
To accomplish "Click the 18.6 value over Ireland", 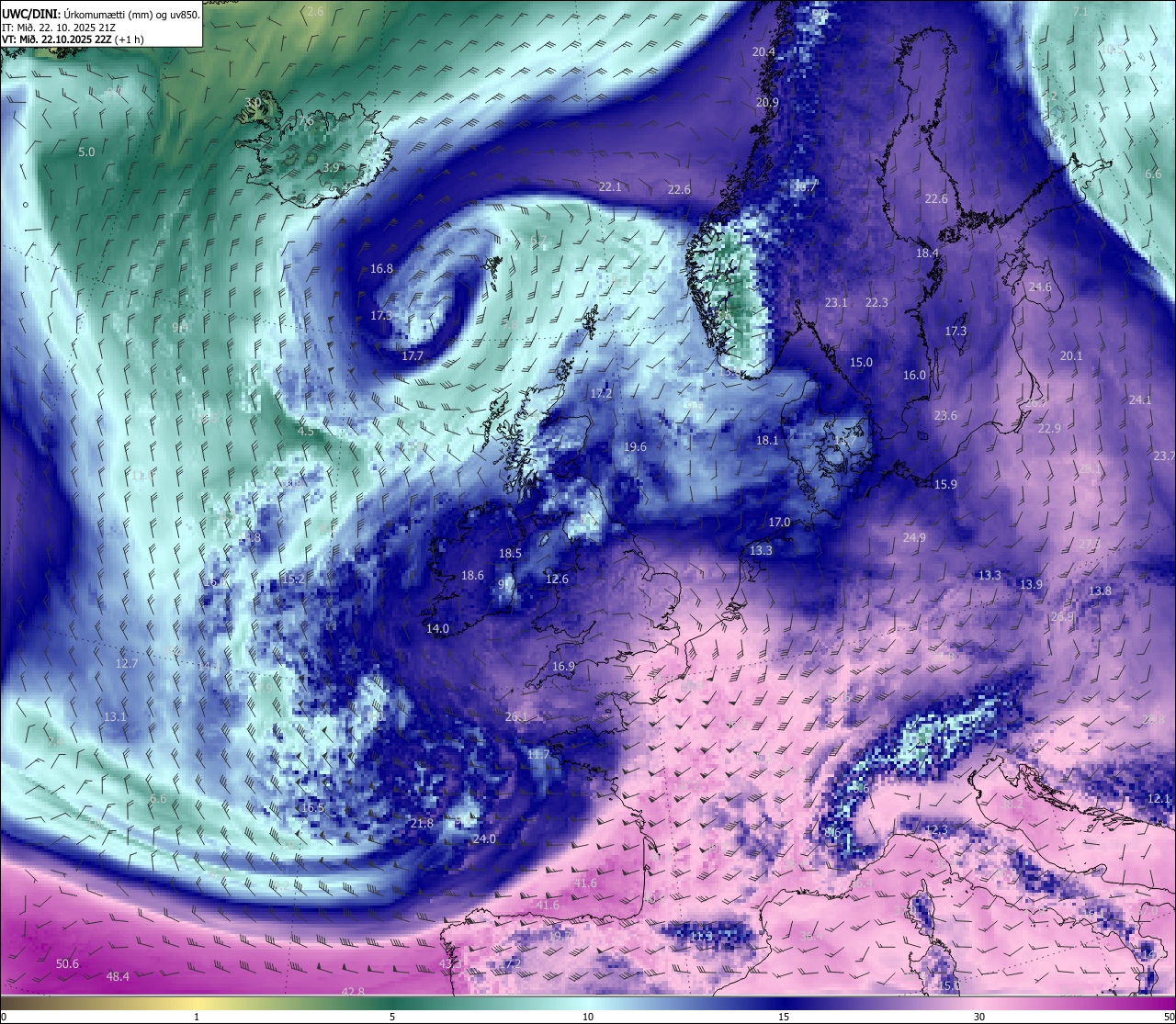I will (x=472, y=575).
